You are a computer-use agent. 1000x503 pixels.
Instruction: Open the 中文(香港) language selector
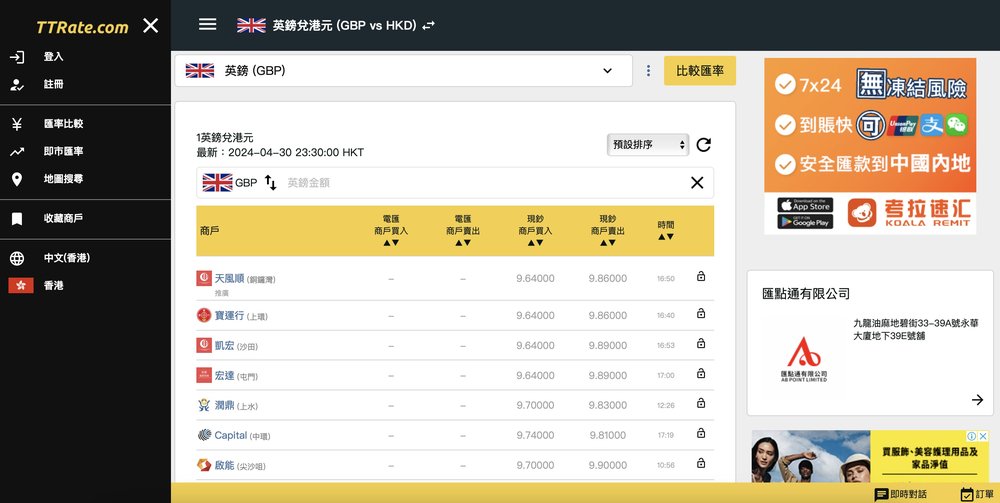(66, 258)
